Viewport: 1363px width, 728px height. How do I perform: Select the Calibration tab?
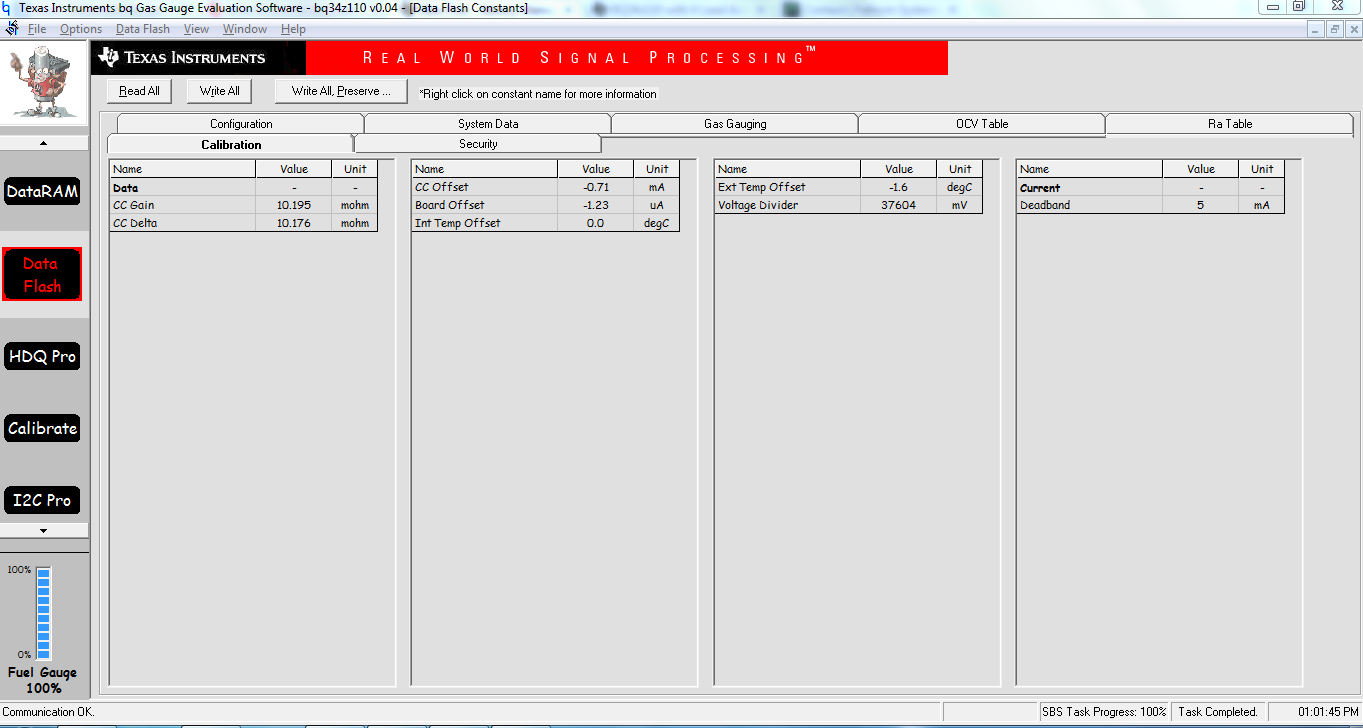point(231,144)
